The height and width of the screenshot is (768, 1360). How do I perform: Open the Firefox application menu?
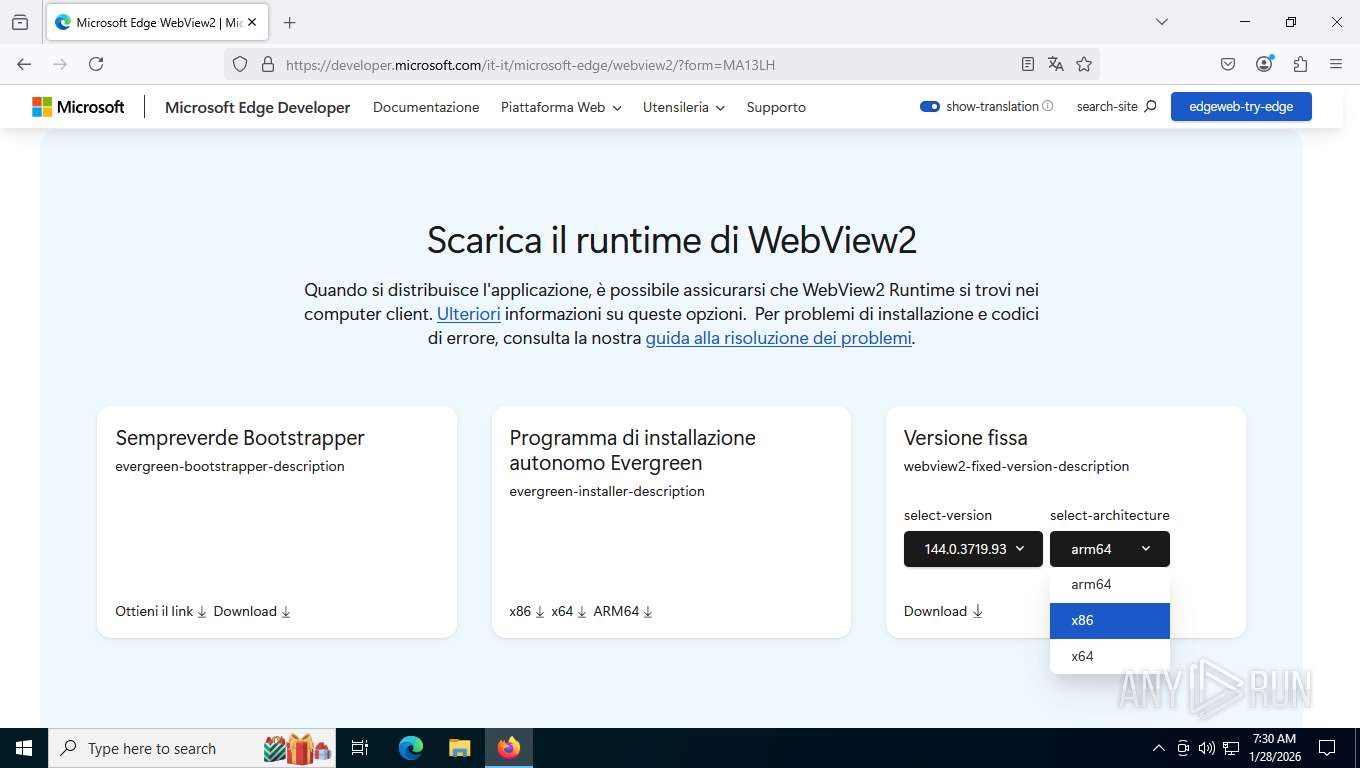(1336, 64)
